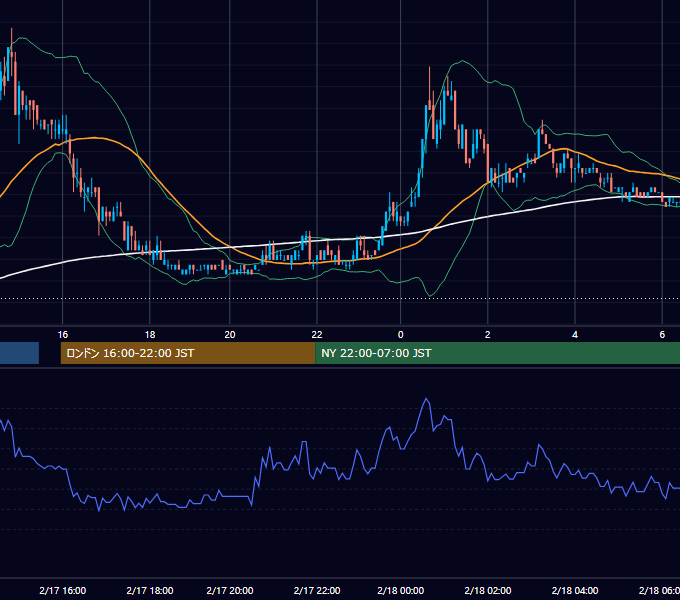This screenshot has height=600, width=680.
Task: Click the NY 22:00-07:00 JST session bar
Action: (x=497, y=353)
